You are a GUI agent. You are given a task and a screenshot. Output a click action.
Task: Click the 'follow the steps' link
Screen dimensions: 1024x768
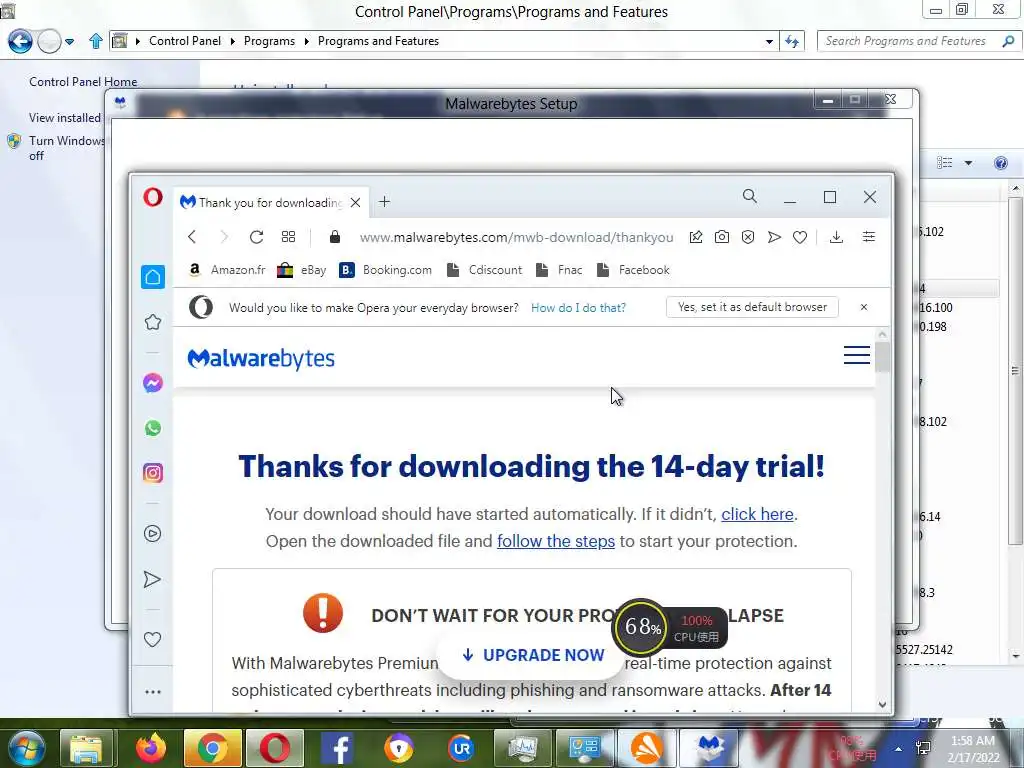coord(556,541)
